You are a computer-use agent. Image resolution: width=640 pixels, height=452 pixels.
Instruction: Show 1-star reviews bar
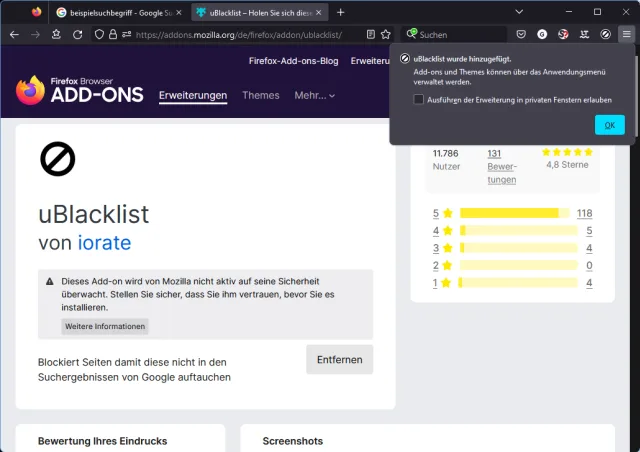[518, 283]
